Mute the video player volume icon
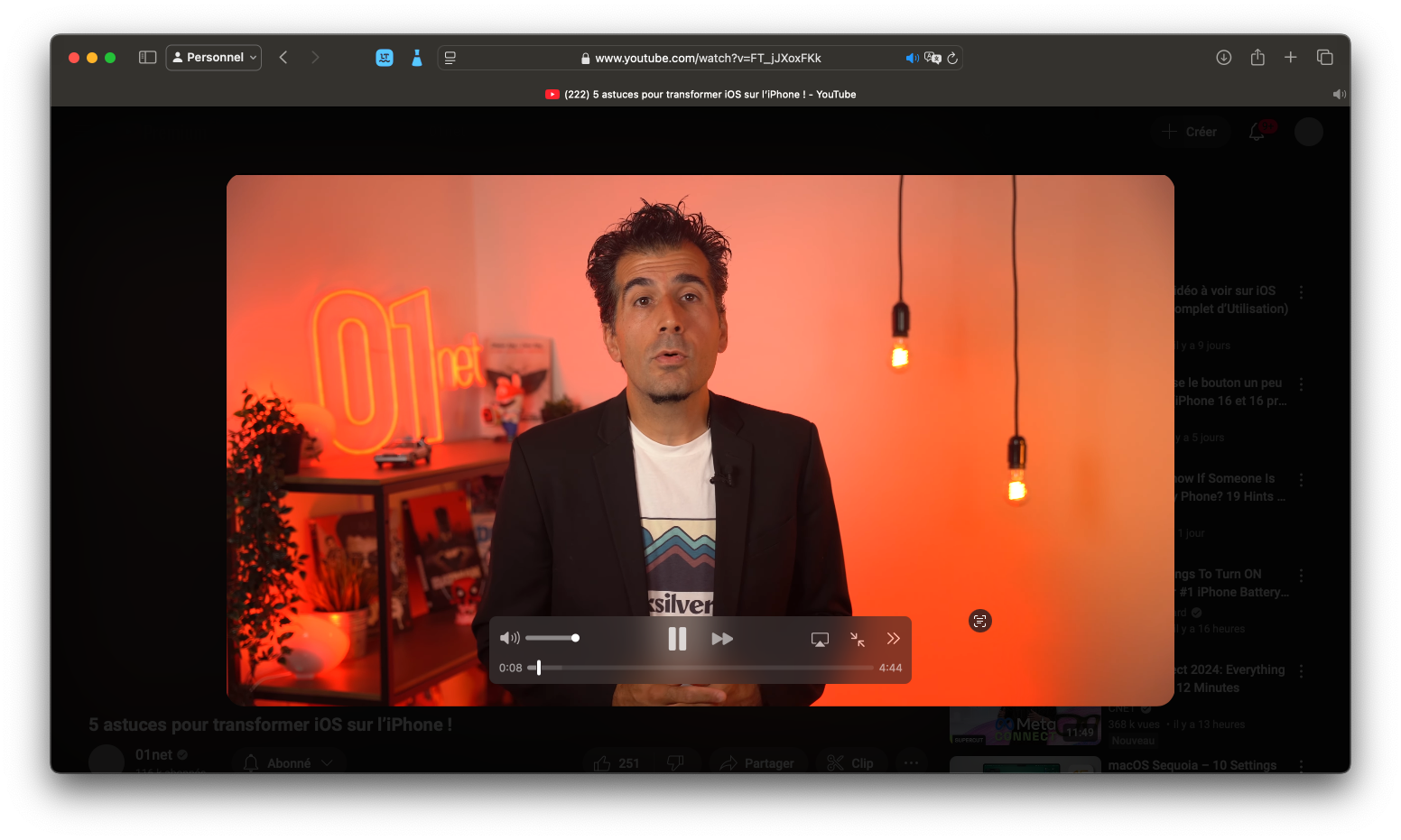 pyautogui.click(x=510, y=638)
